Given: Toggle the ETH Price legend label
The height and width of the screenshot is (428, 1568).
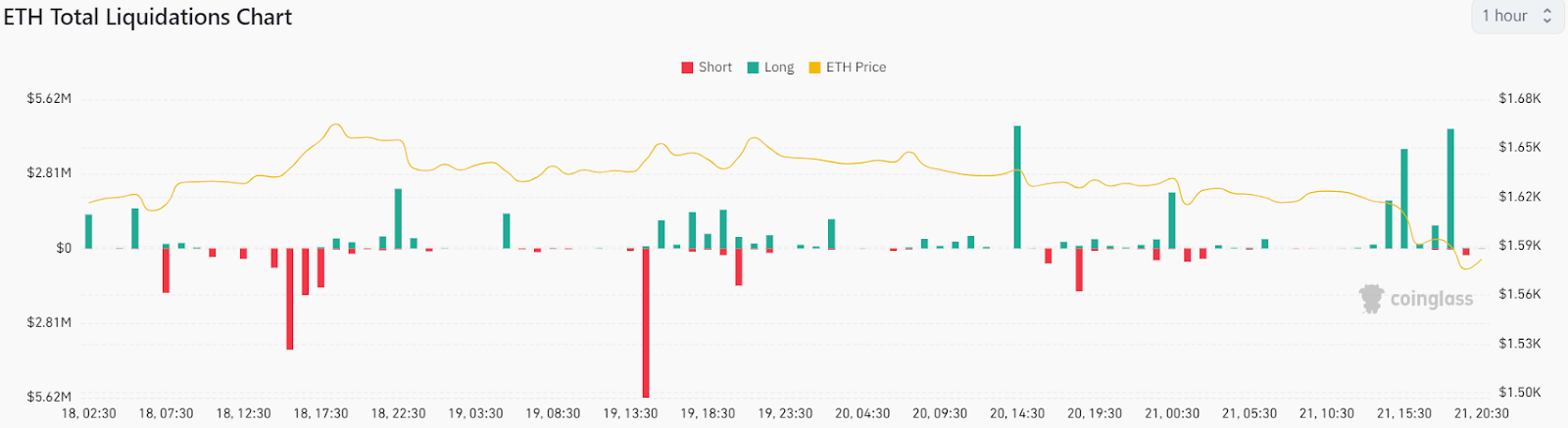Looking at the screenshot, I should (856, 68).
